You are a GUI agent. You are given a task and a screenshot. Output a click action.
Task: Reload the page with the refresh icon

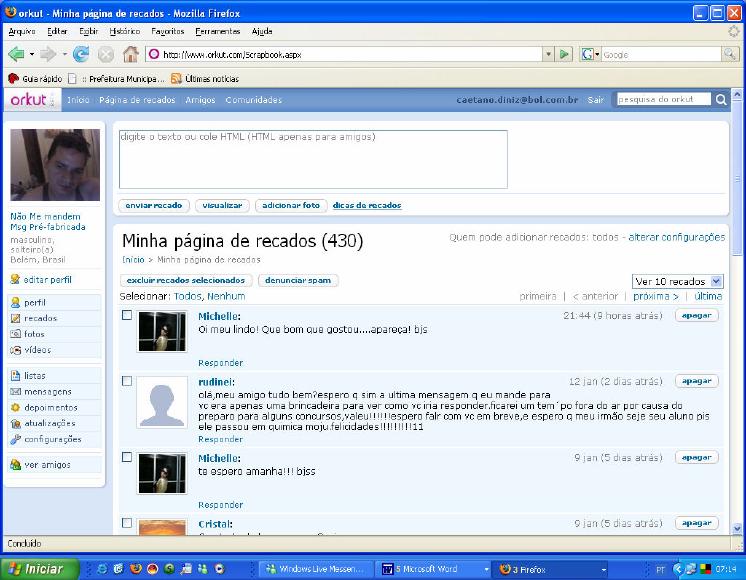81,54
